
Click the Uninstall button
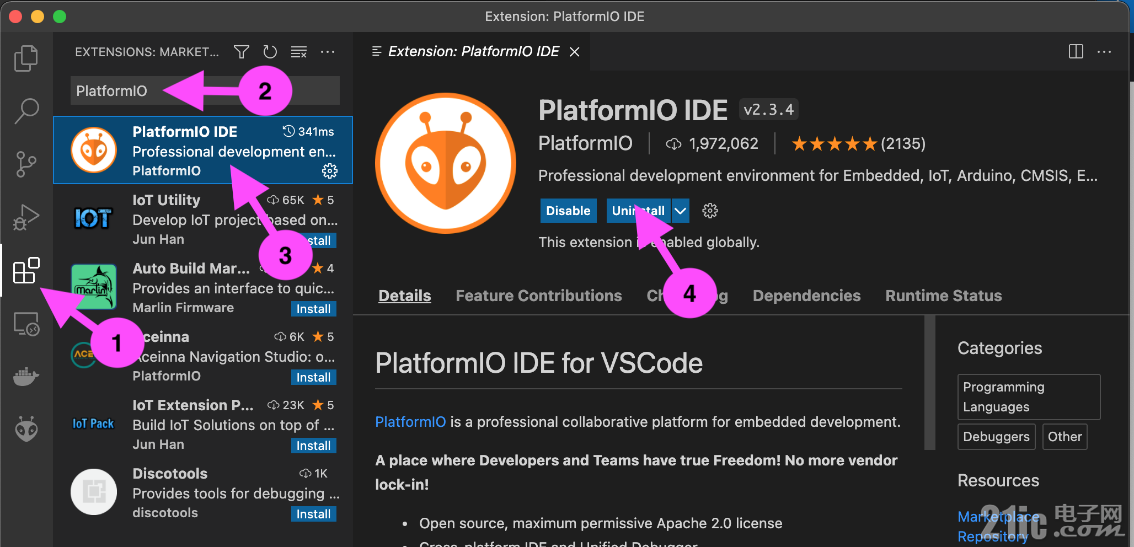tap(639, 211)
